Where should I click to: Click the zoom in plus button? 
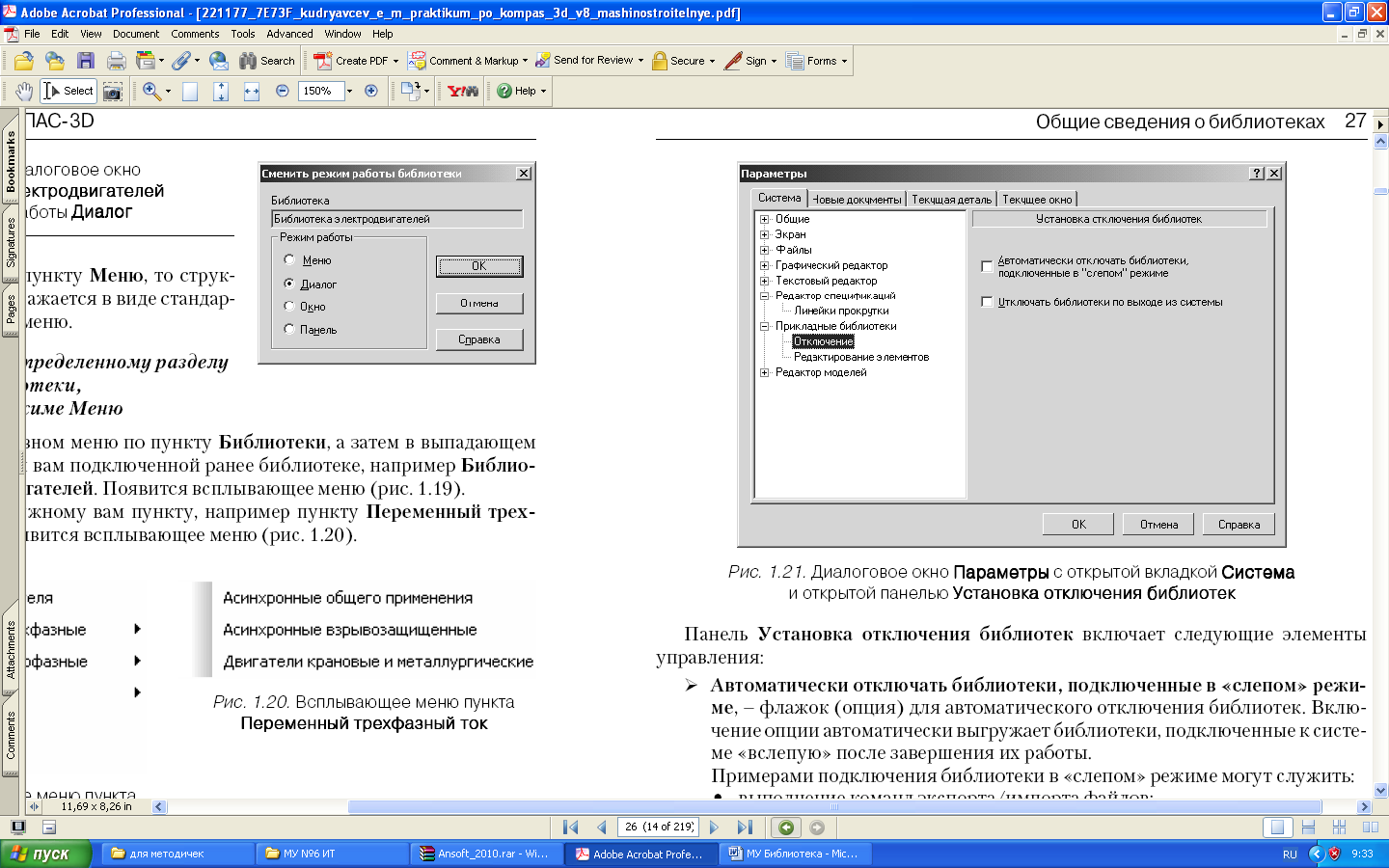click(371, 91)
